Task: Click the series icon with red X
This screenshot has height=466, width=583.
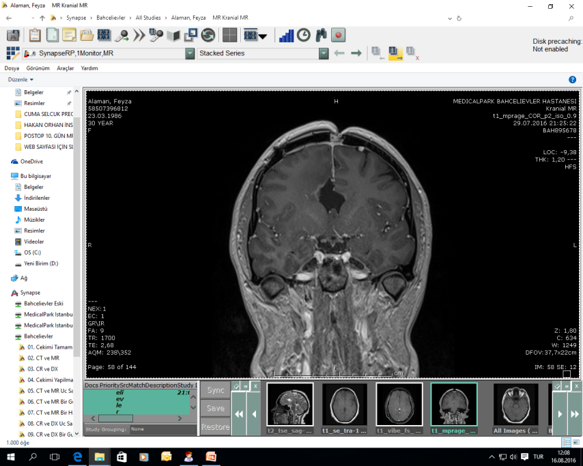Action: pyautogui.click(x=413, y=54)
